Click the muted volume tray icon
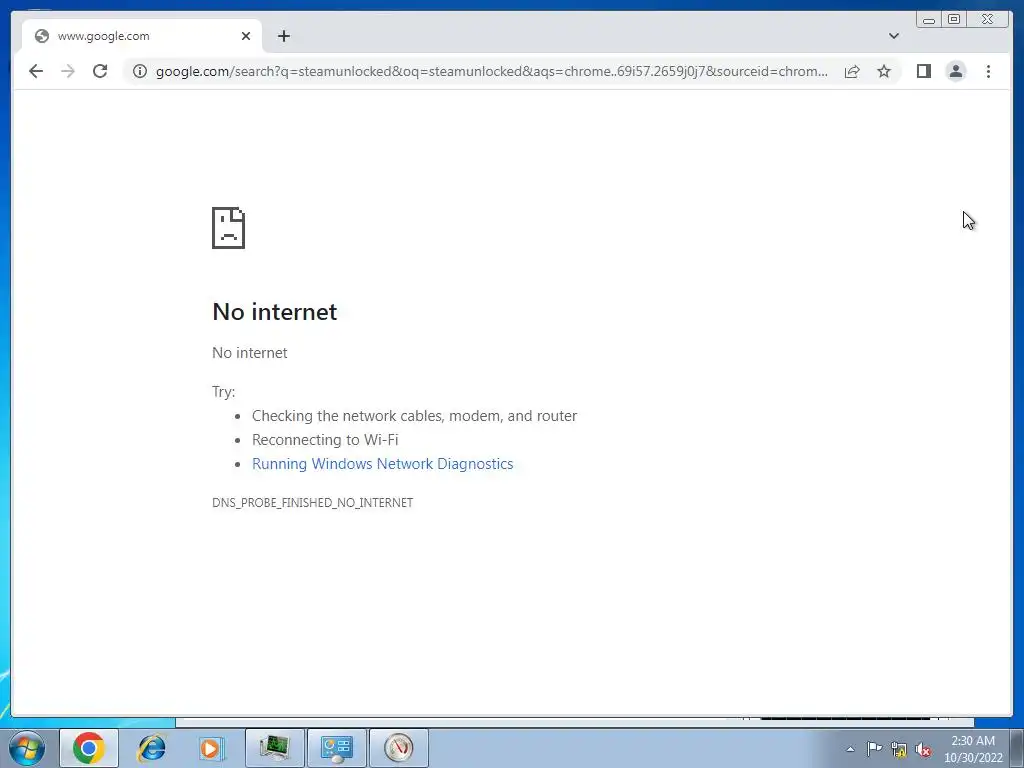The height and width of the screenshot is (768, 1024). coord(923,750)
